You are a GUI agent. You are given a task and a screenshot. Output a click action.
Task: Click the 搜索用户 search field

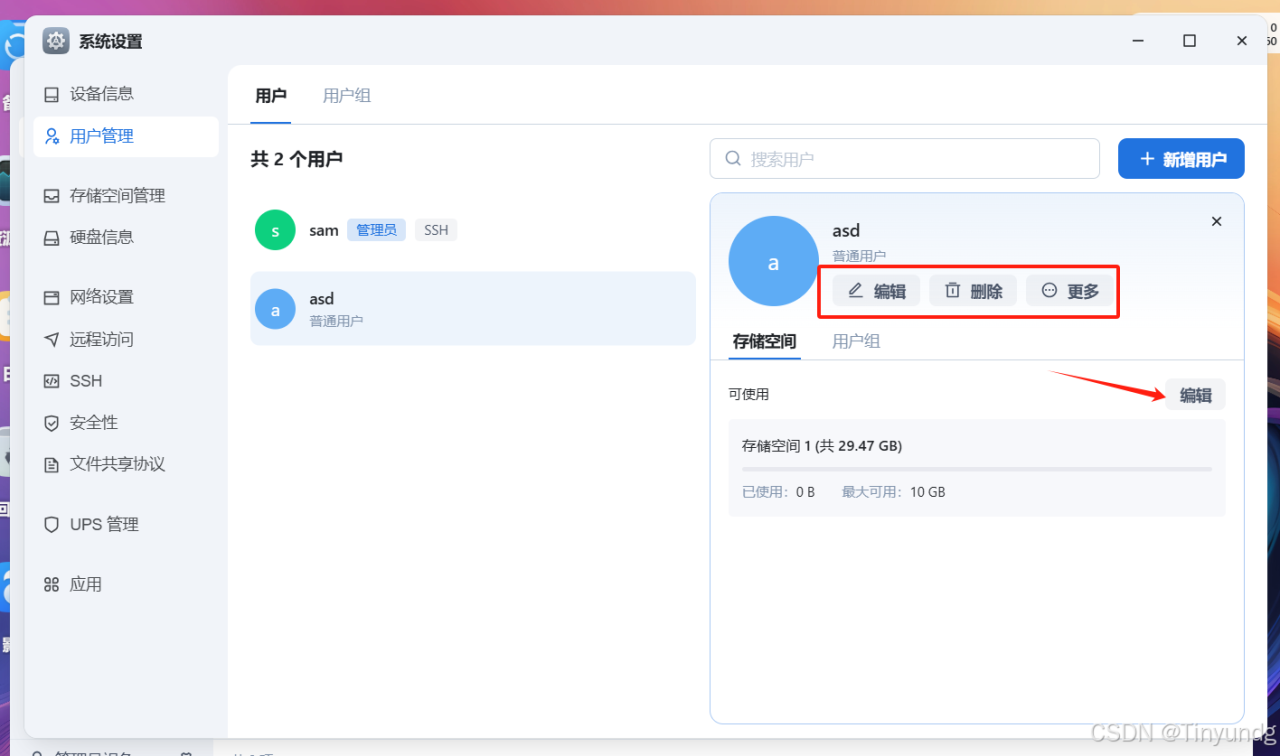903,158
